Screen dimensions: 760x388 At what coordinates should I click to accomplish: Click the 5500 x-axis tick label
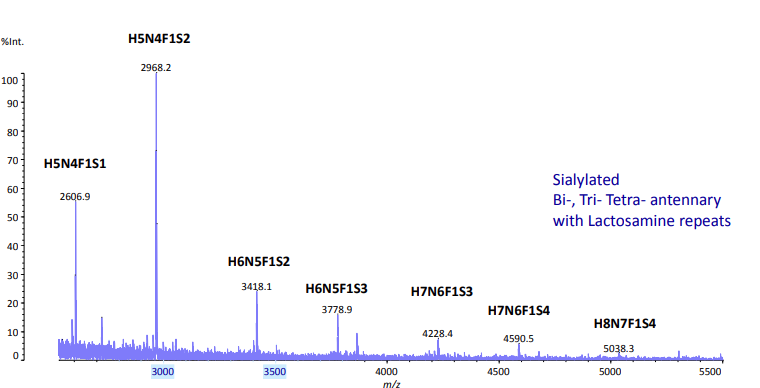tap(711, 372)
